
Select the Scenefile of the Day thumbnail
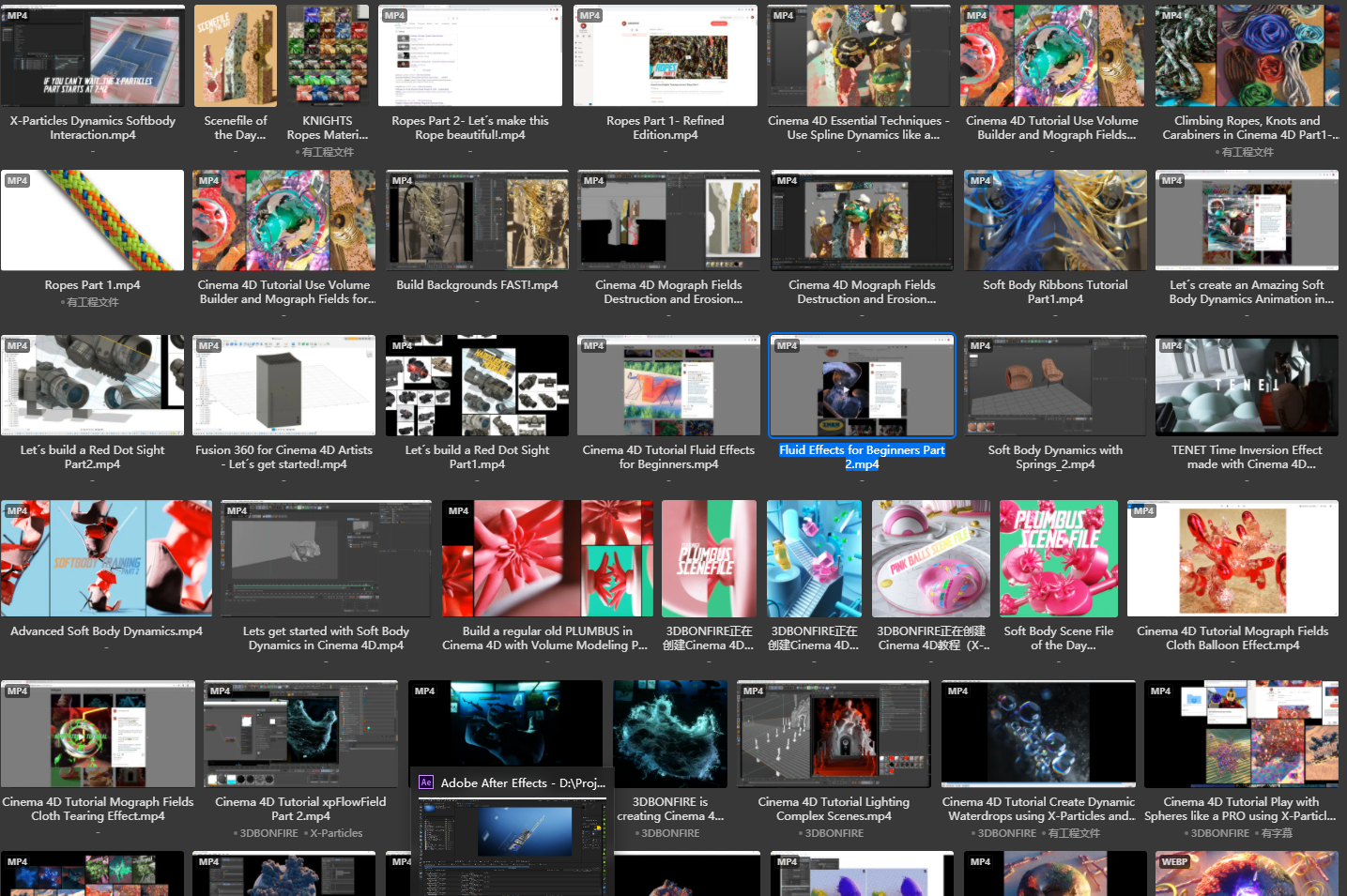(236, 56)
